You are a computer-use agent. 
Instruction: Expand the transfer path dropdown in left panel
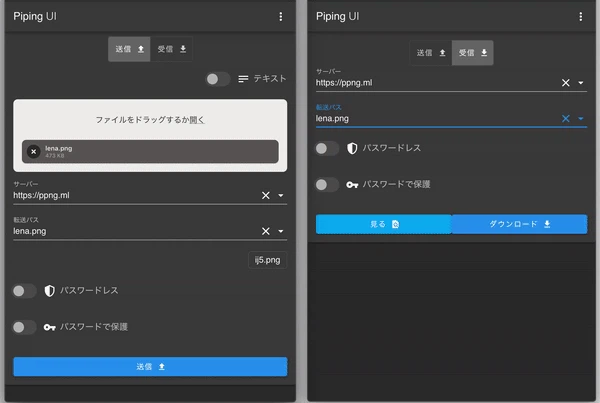[x=281, y=231]
